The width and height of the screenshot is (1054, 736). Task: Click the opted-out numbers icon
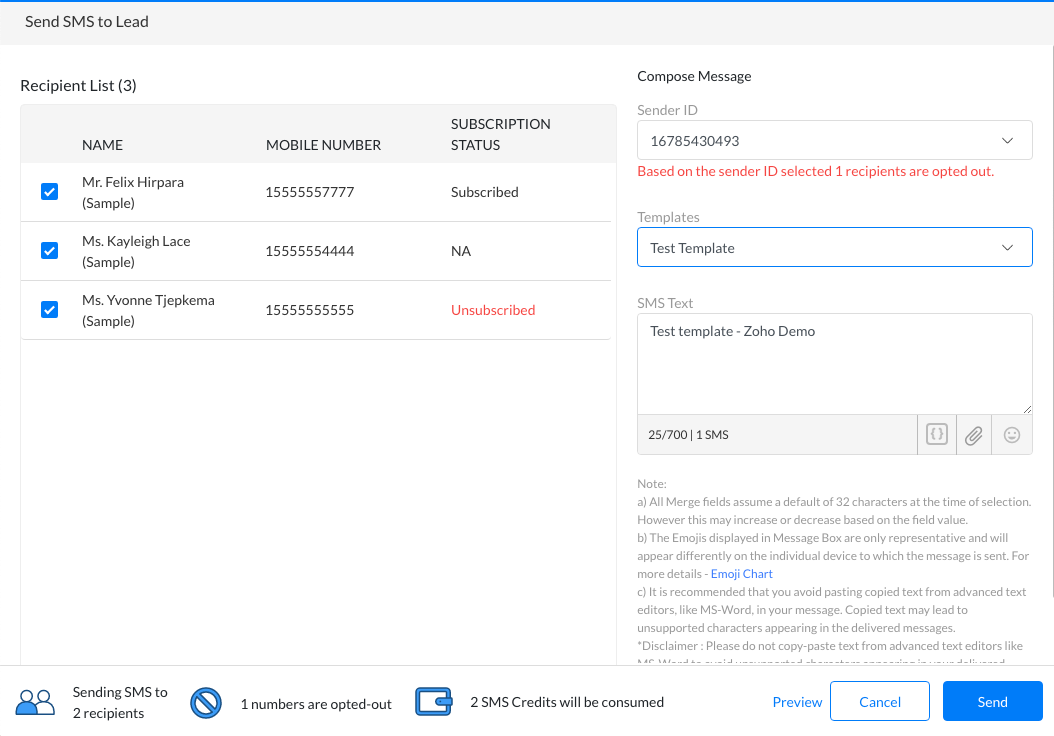pyautogui.click(x=206, y=702)
